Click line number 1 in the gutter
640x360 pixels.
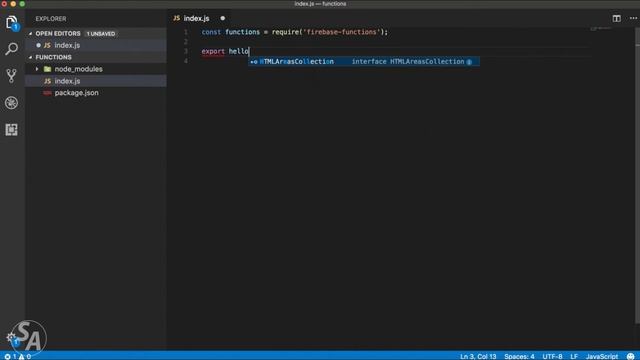click(186, 32)
